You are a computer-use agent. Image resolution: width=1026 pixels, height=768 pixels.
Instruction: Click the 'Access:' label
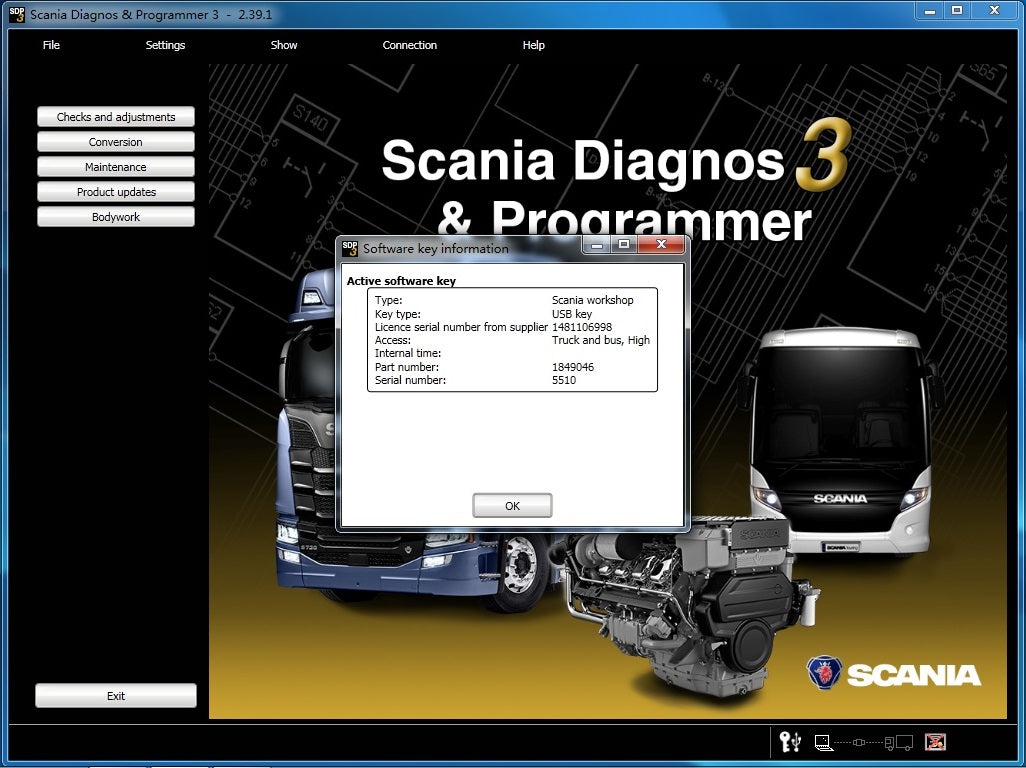(393, 340)
